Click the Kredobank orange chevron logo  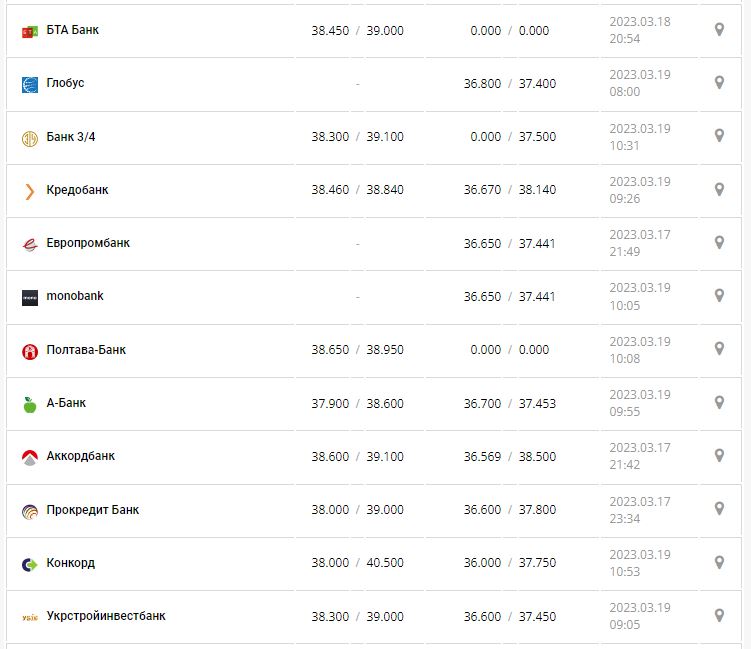click(29, 191)
